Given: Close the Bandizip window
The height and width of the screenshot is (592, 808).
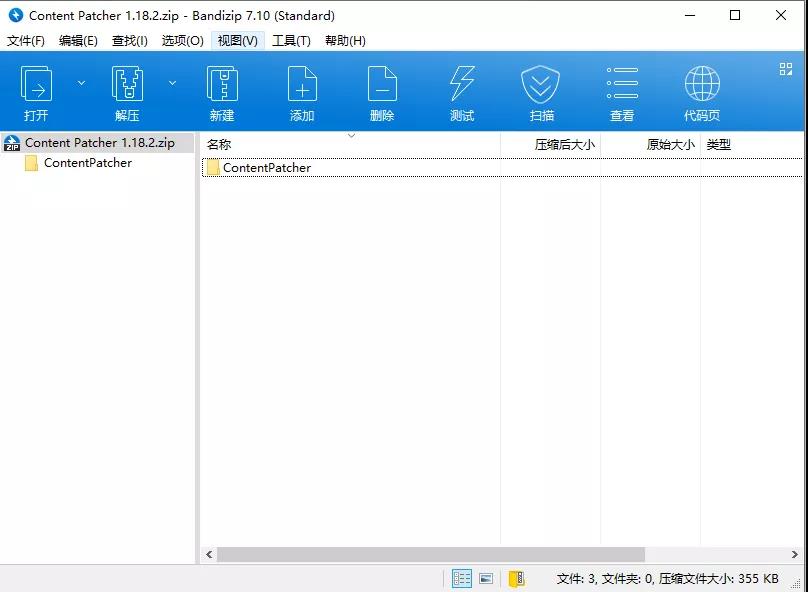Looking at the screenshot, I should click(x=781, y=15).
